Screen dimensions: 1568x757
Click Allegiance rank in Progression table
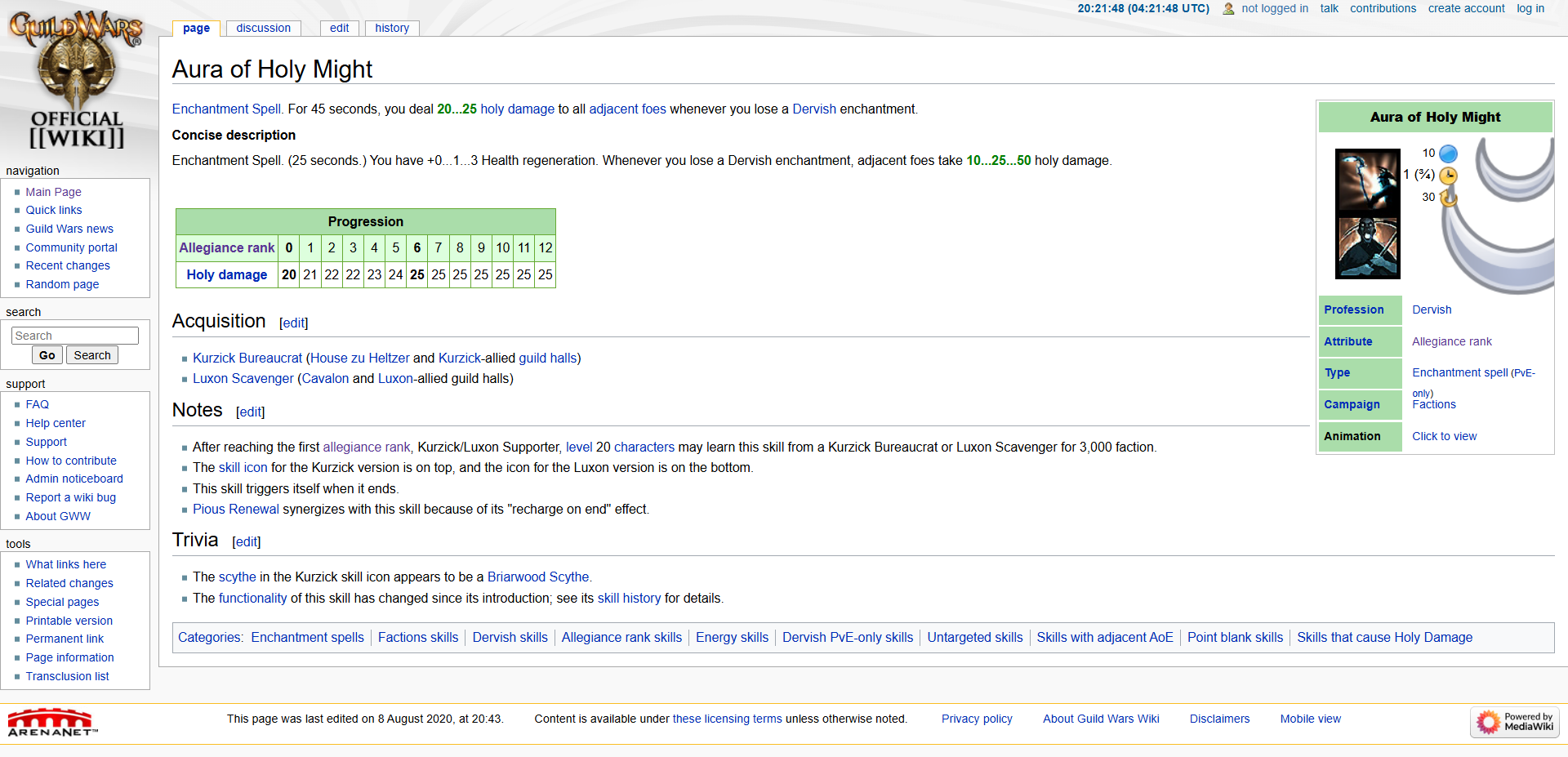227,247
